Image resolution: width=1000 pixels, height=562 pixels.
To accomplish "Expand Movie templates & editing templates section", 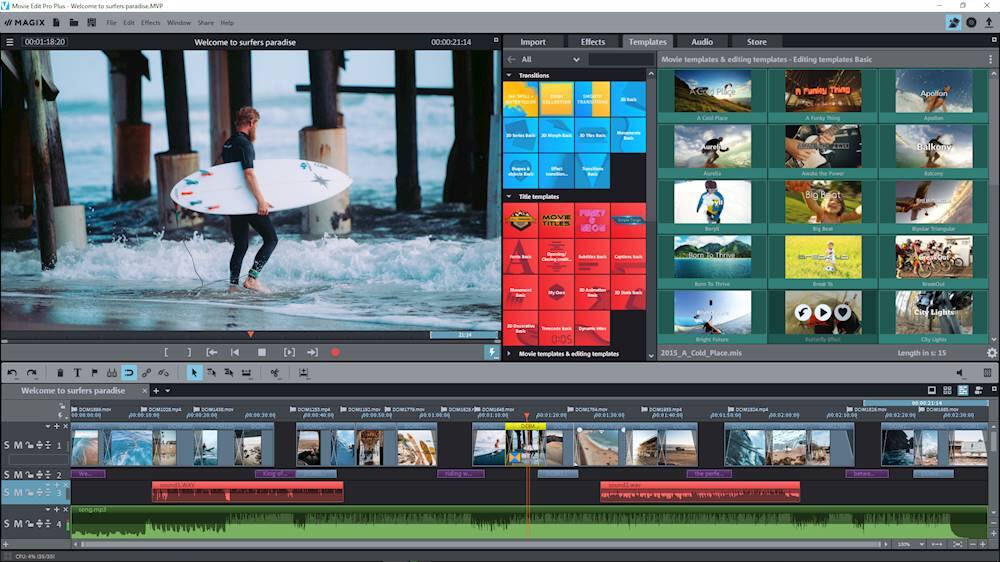I will (509, 353).
